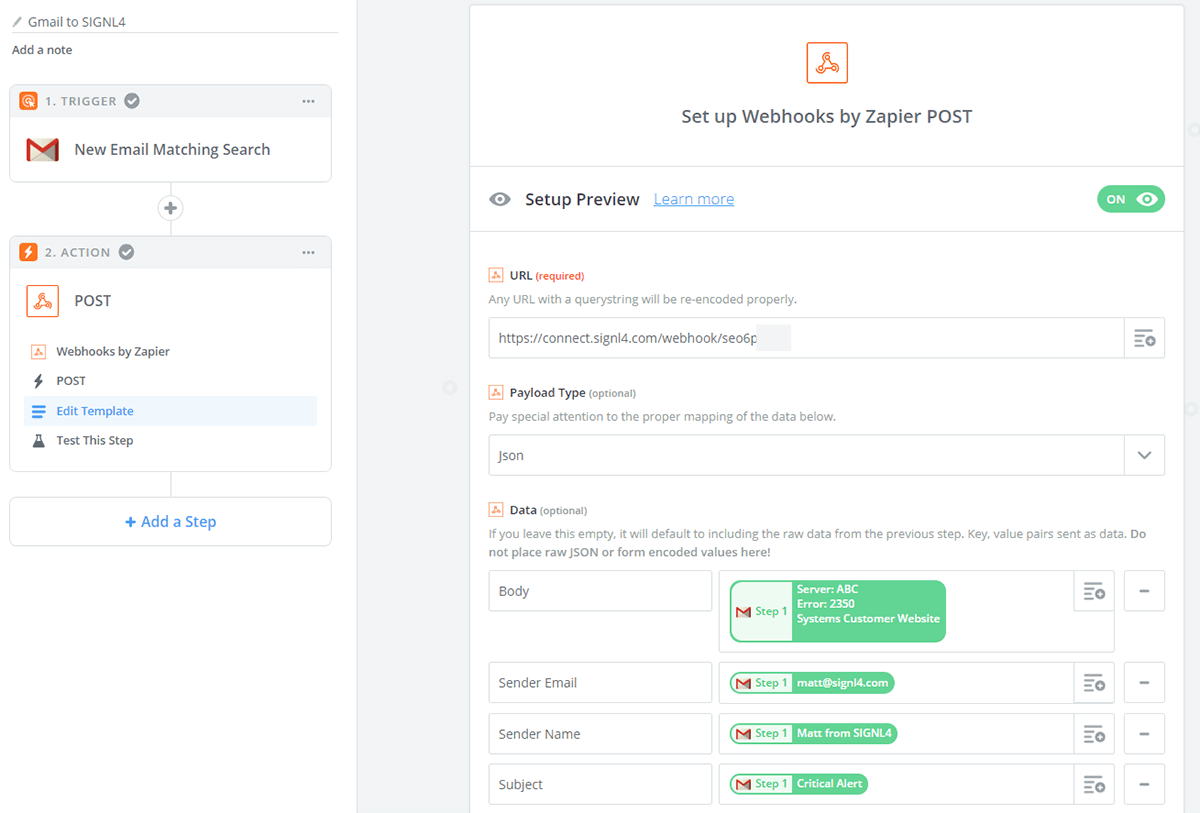Click Add a note

click(x=42, y=50)
